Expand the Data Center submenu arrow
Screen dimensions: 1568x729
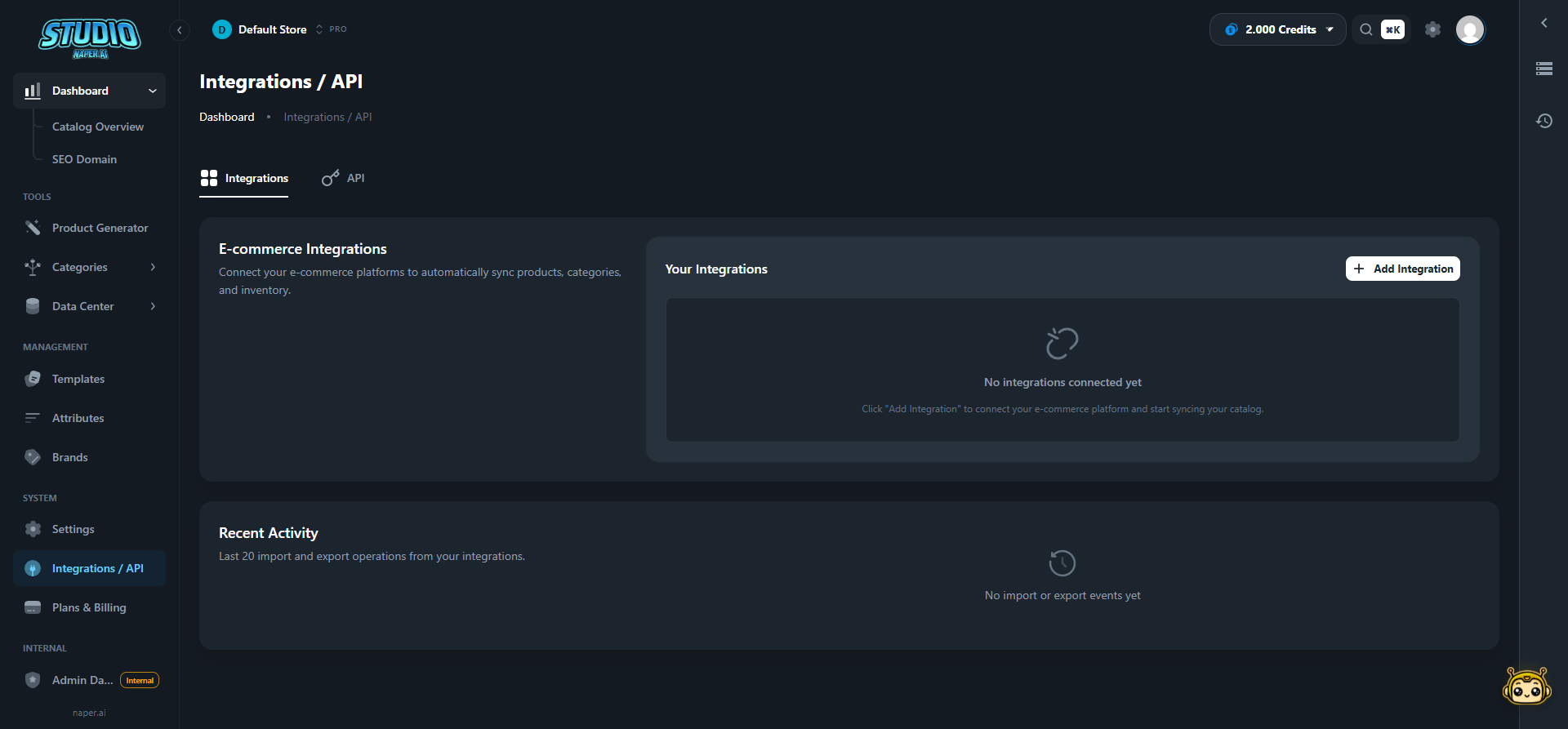pyautogui.click(x=153, y=306)
